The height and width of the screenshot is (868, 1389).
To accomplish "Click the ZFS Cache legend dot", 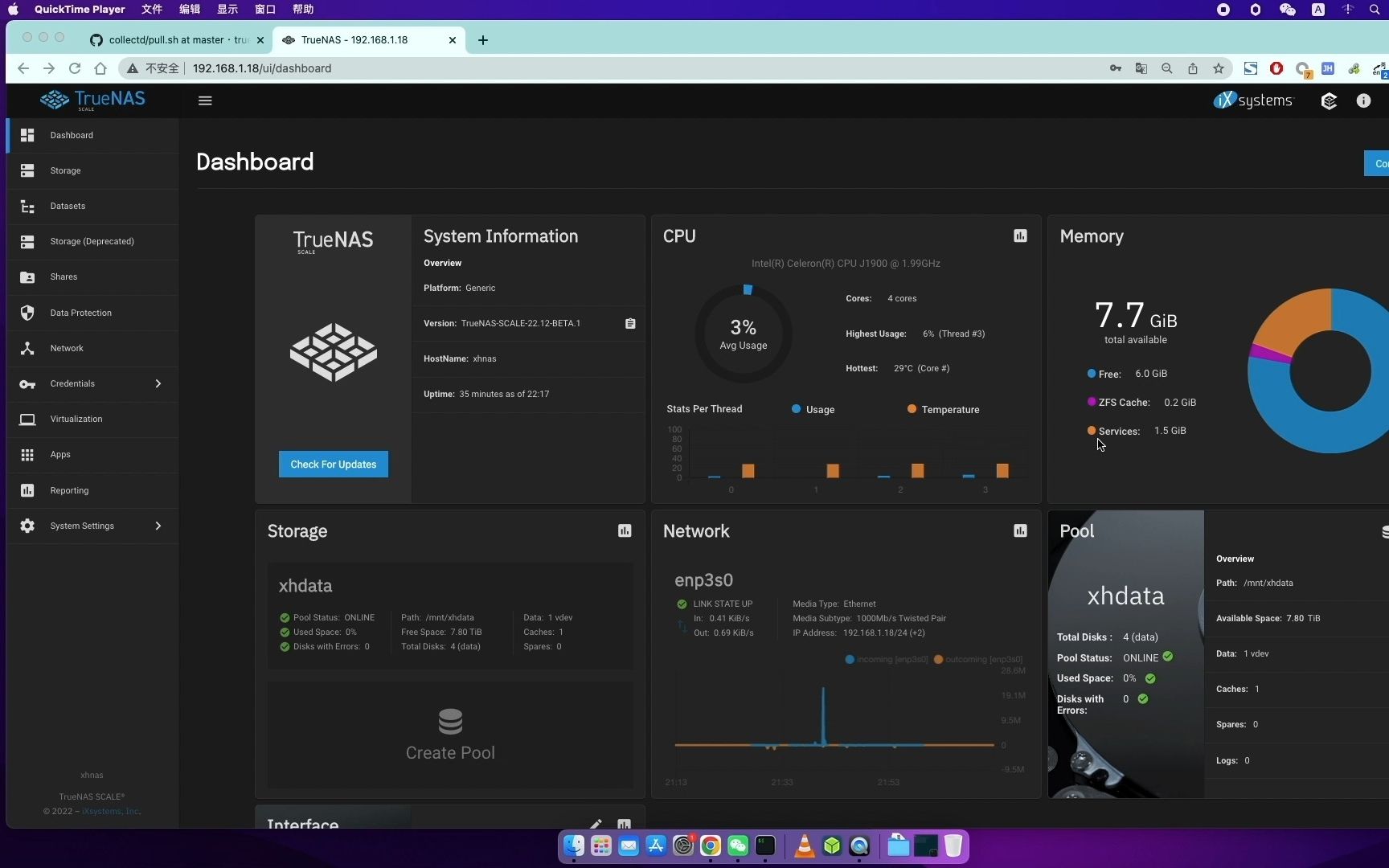I will point(1092,401).
